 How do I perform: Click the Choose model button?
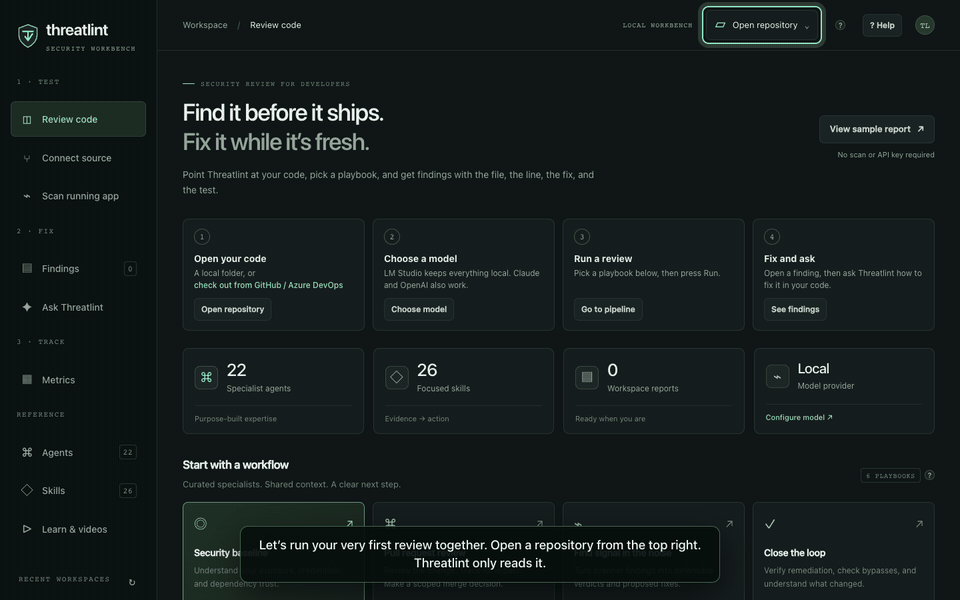click(419, 309)
